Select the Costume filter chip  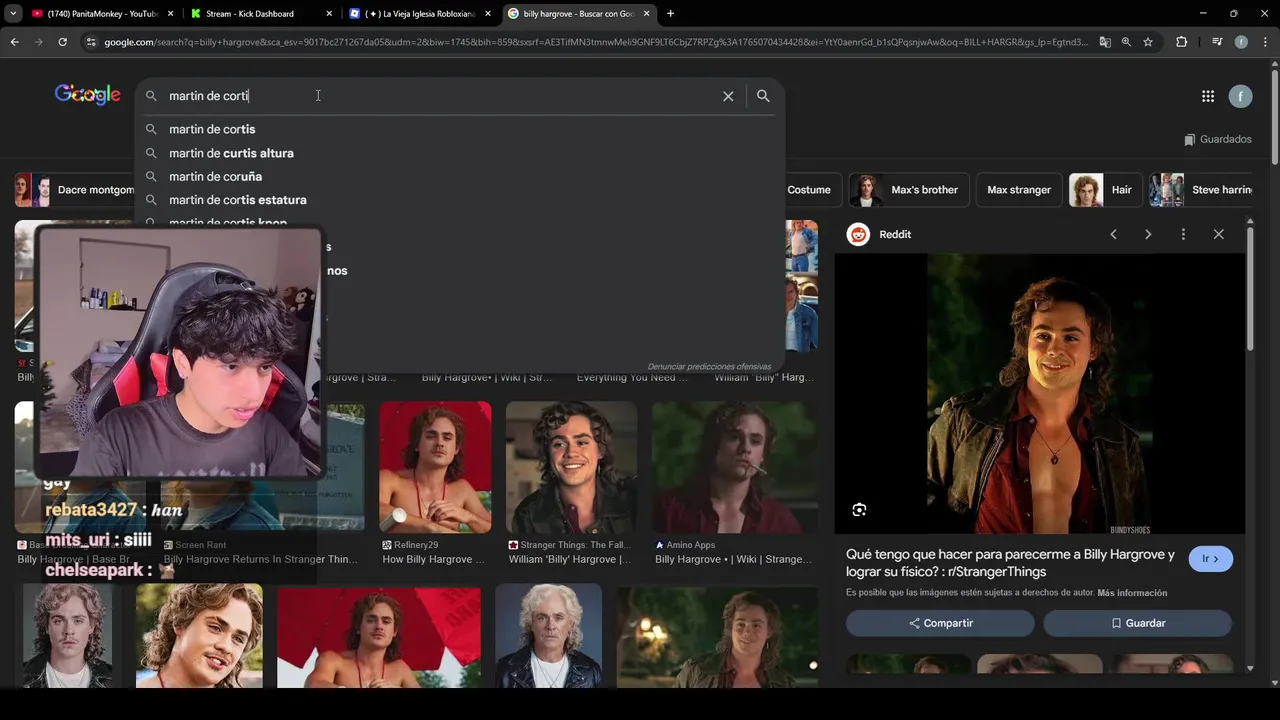809,190
